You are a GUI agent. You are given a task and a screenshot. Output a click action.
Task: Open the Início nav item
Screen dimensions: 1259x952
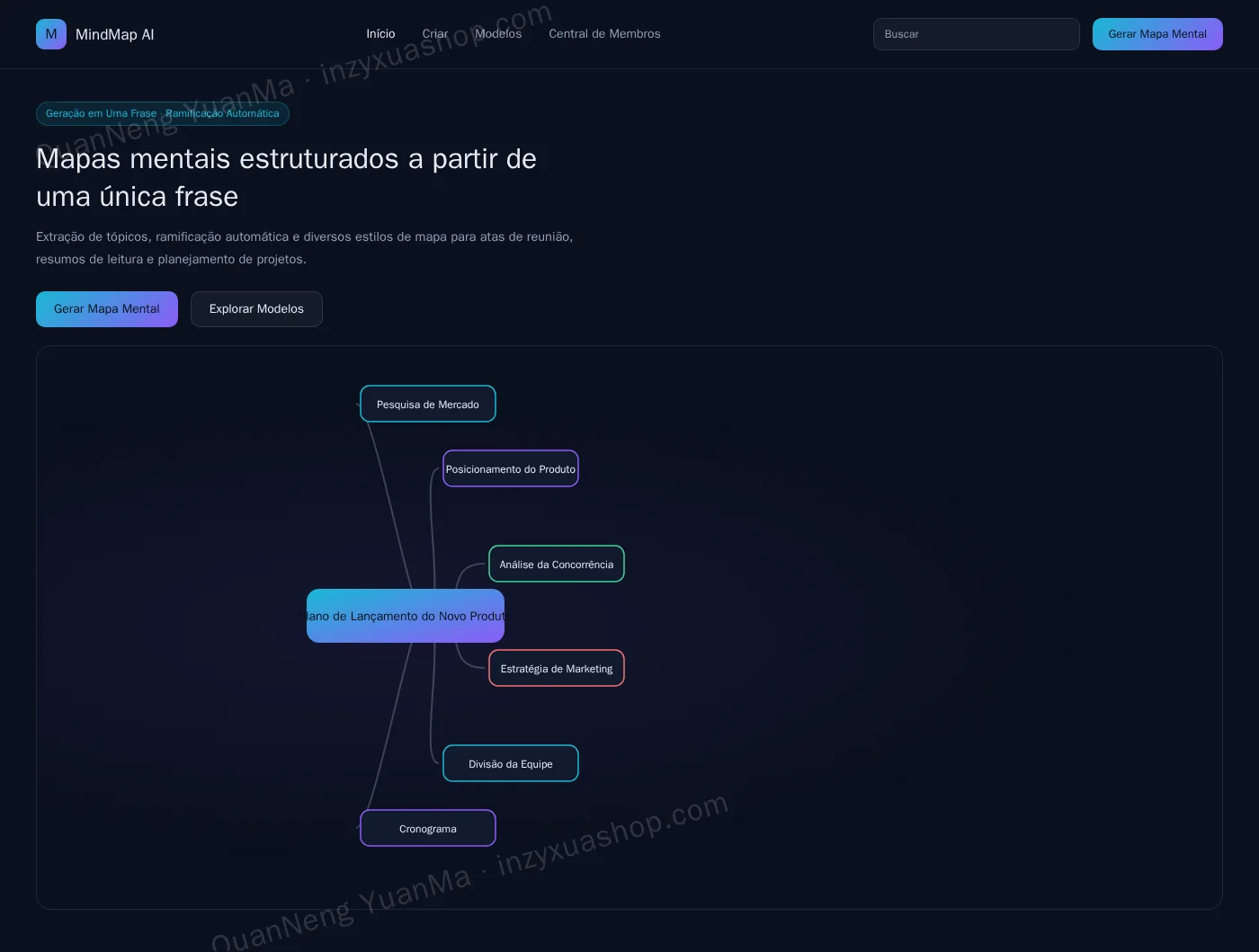point(380,34)
